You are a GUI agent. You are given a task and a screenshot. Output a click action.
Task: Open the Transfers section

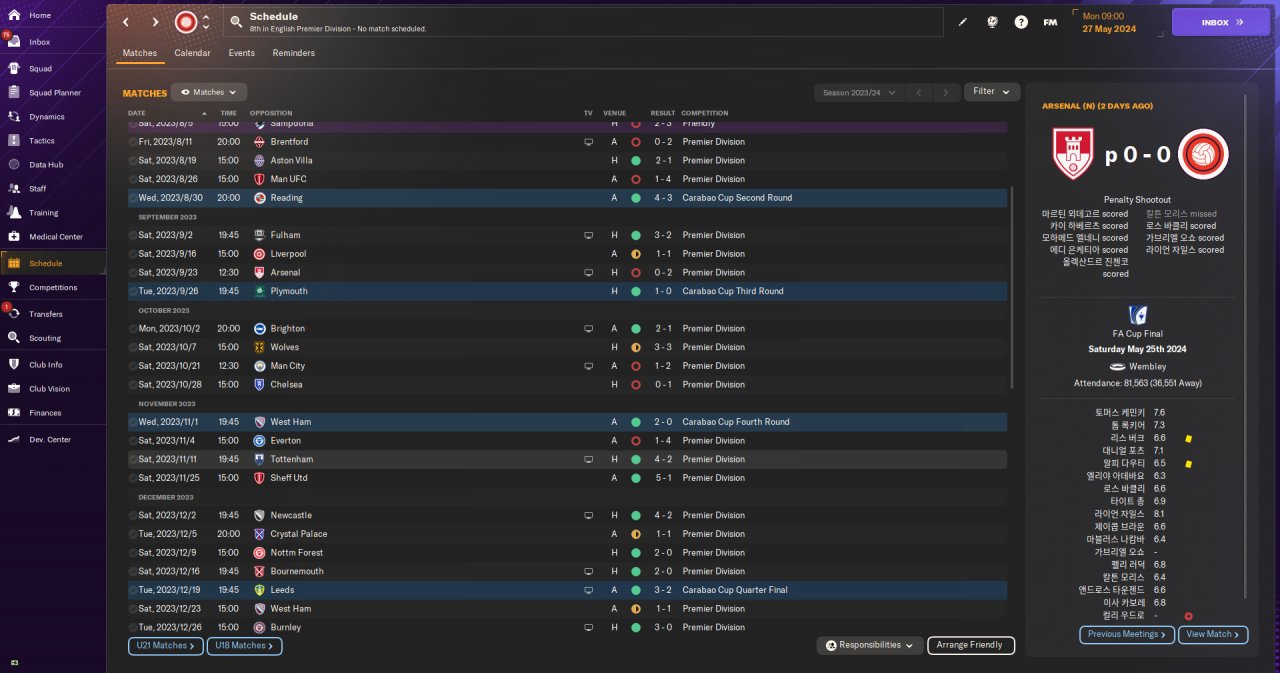click(46, 314)
